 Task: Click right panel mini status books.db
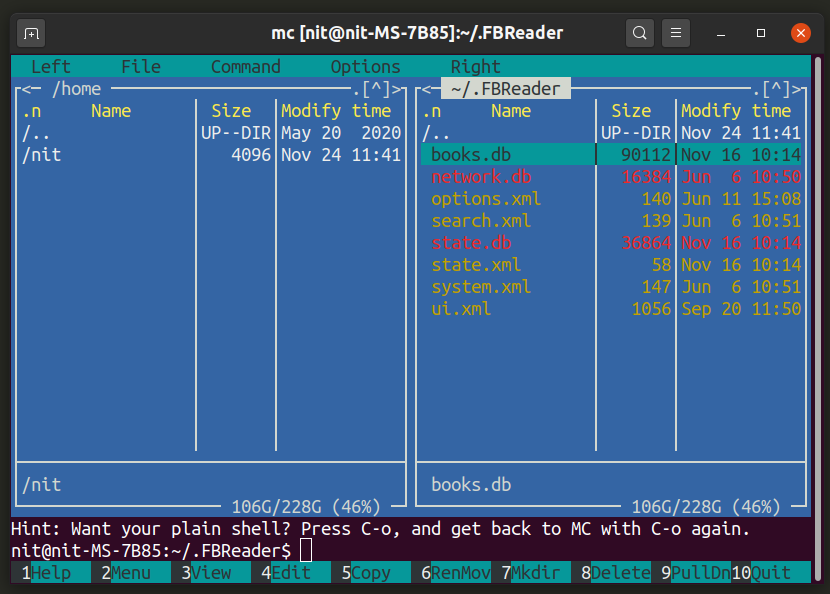[x=471, y=485]
